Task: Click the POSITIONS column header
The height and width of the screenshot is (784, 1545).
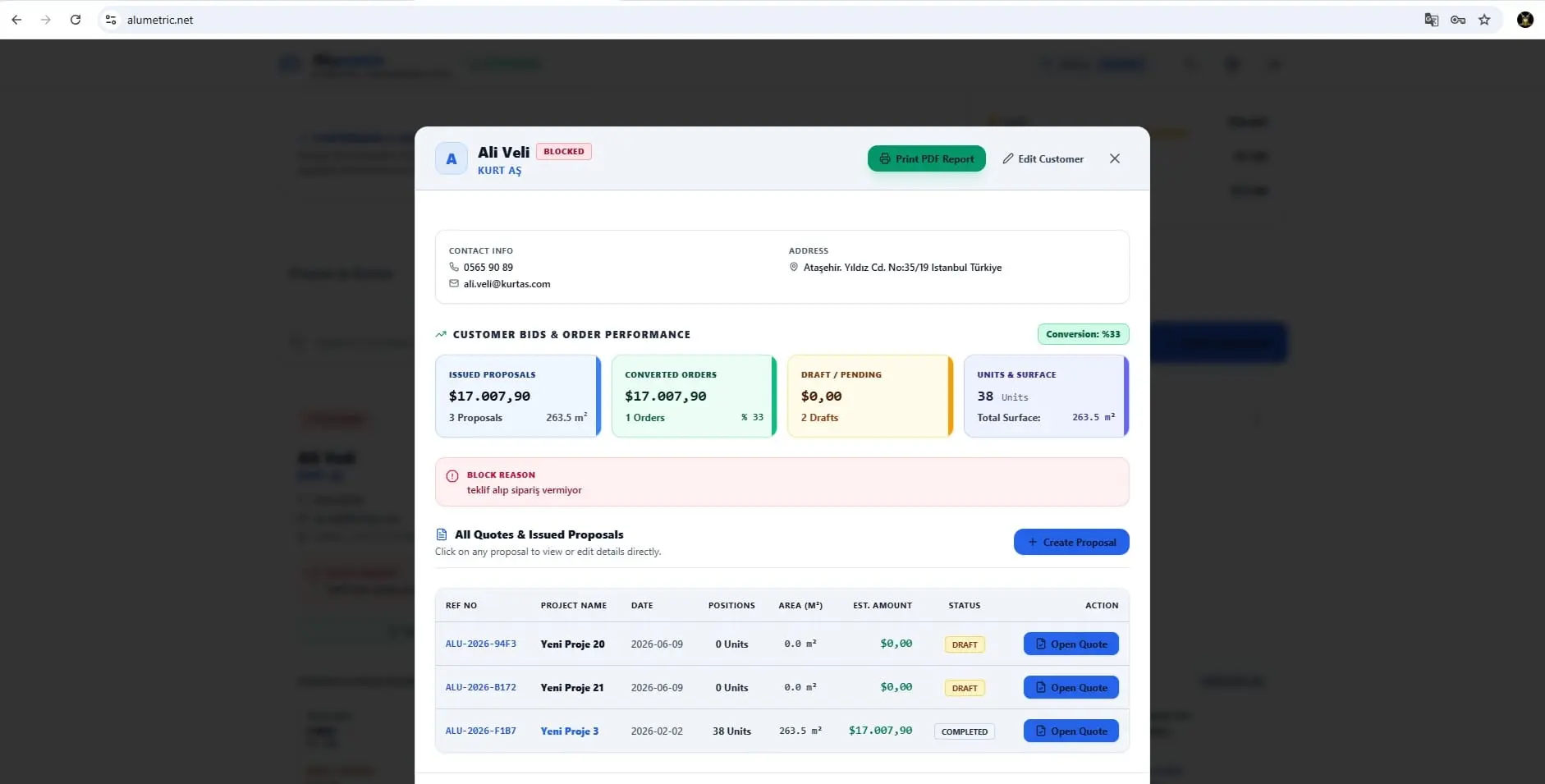Action: tap(731, 605)
